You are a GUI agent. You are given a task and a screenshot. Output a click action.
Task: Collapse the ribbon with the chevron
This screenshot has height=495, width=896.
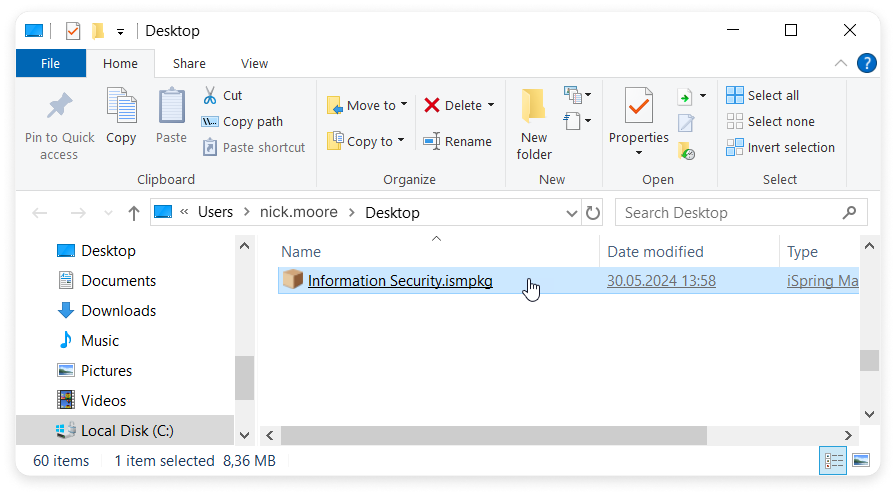click(841, 63)
